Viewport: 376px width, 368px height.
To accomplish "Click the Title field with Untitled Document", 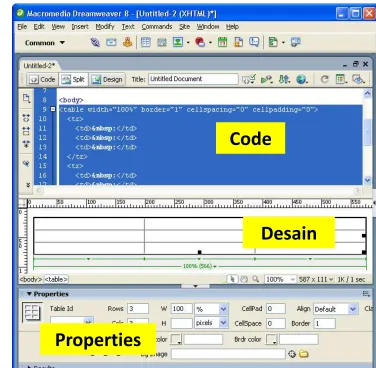I will click(x=193, y=79).
